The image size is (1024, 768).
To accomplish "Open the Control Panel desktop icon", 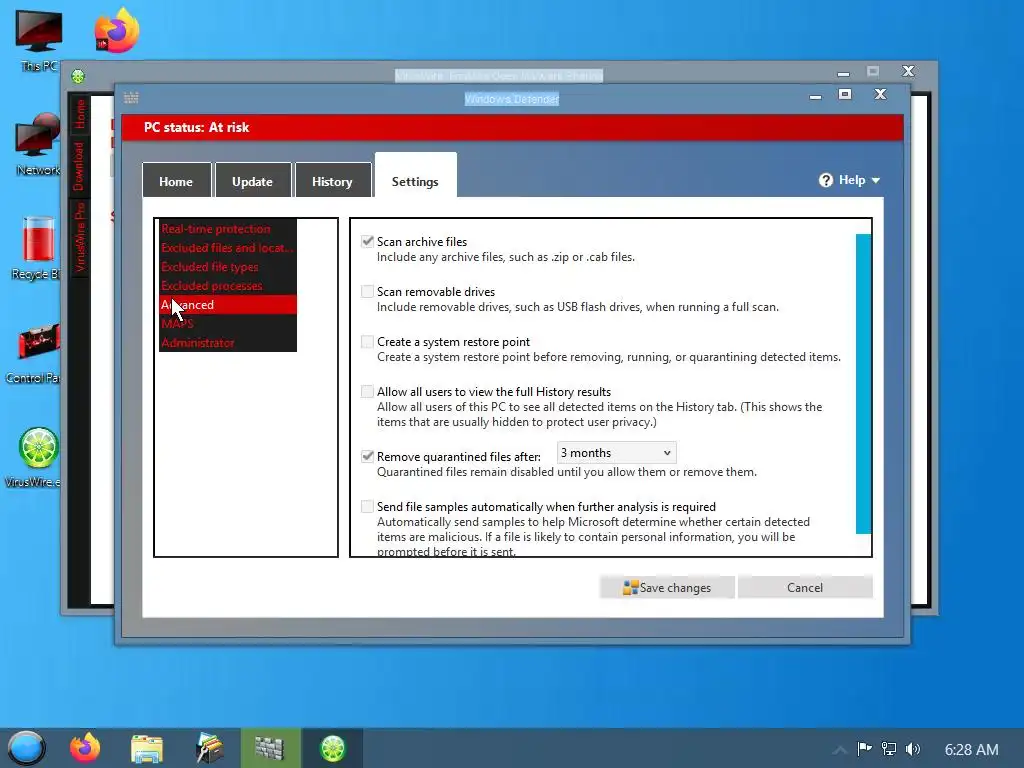I will point(36,353).
